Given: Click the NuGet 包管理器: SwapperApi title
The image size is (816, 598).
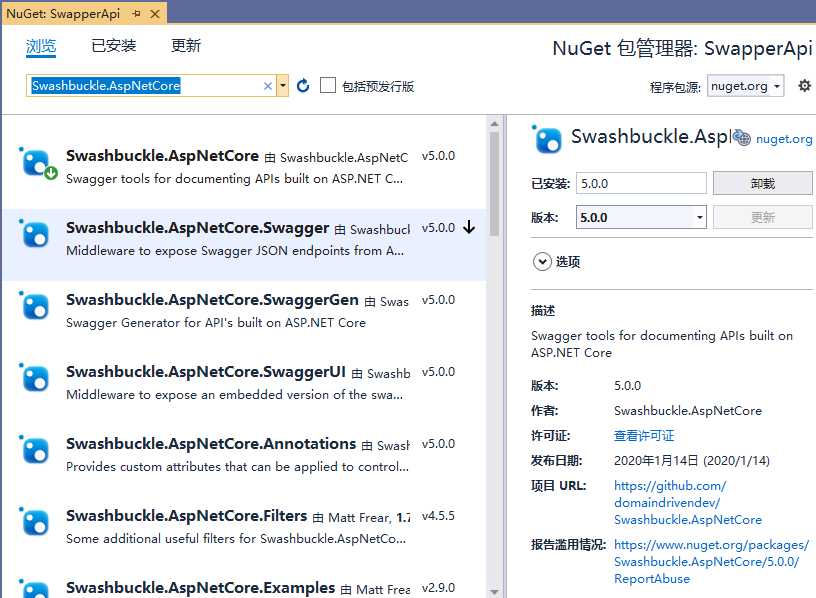Looking at the screenshot, I should tap(682, 48).
